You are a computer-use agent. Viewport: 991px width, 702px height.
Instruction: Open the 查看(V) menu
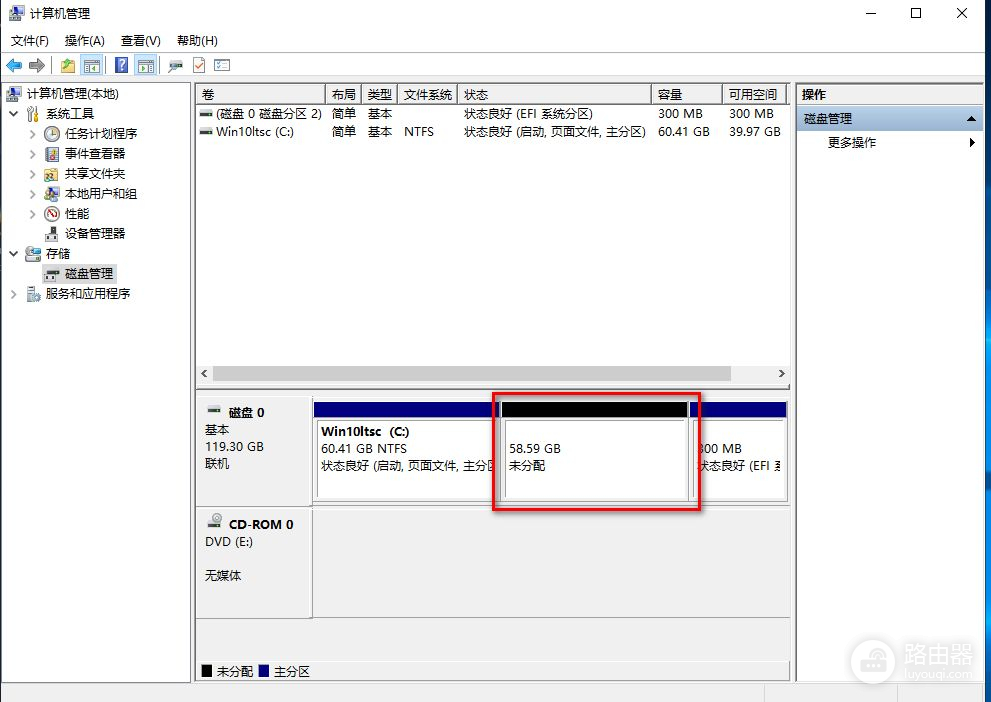point(141,41)
